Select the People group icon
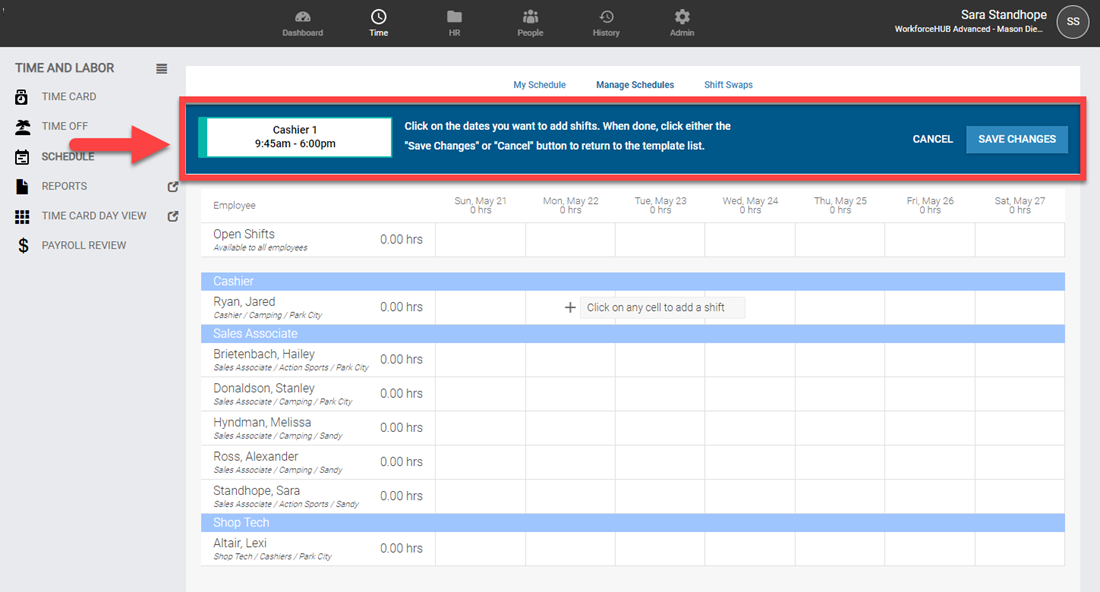Screen dimensions: 1100x592 tap(530, 17)
